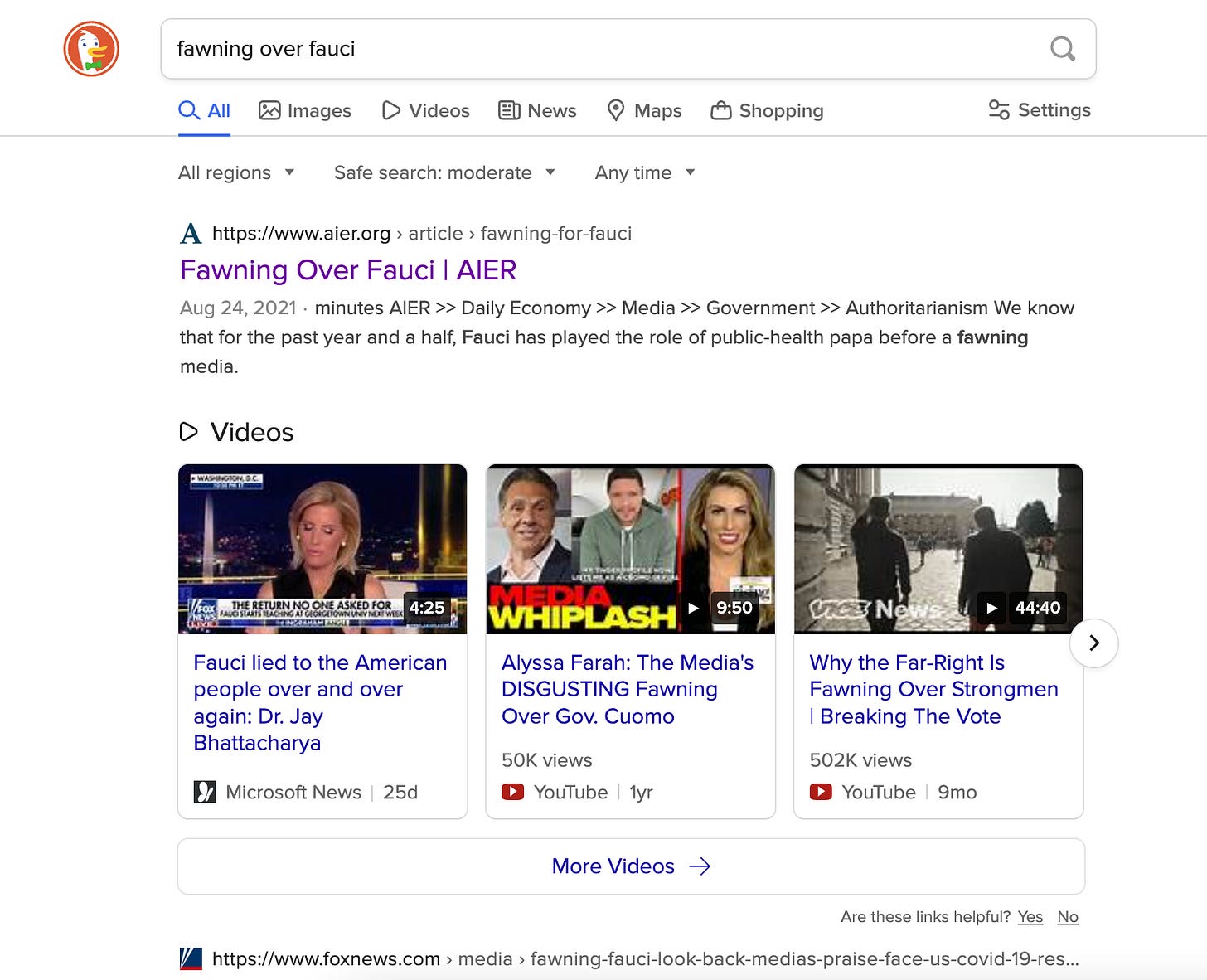Click the 'Microsoft News' source label
Image resolution: width=1207 pixels, height=980 pixels.
pos(293,793)
